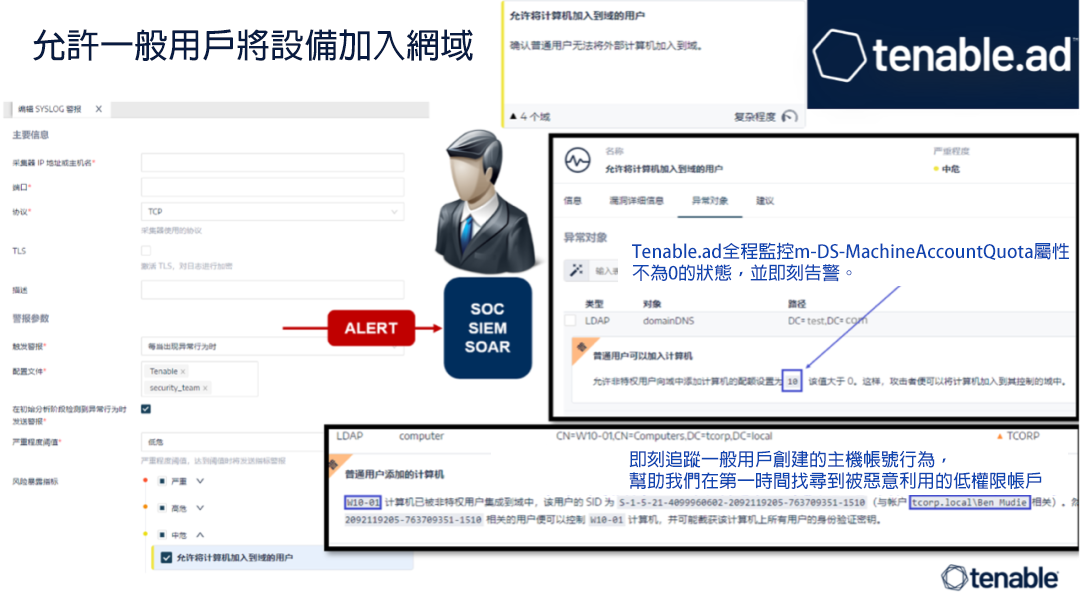Click the TCORP domain warning icon
The image size is (1080, 602).
[x=999, y=436]
